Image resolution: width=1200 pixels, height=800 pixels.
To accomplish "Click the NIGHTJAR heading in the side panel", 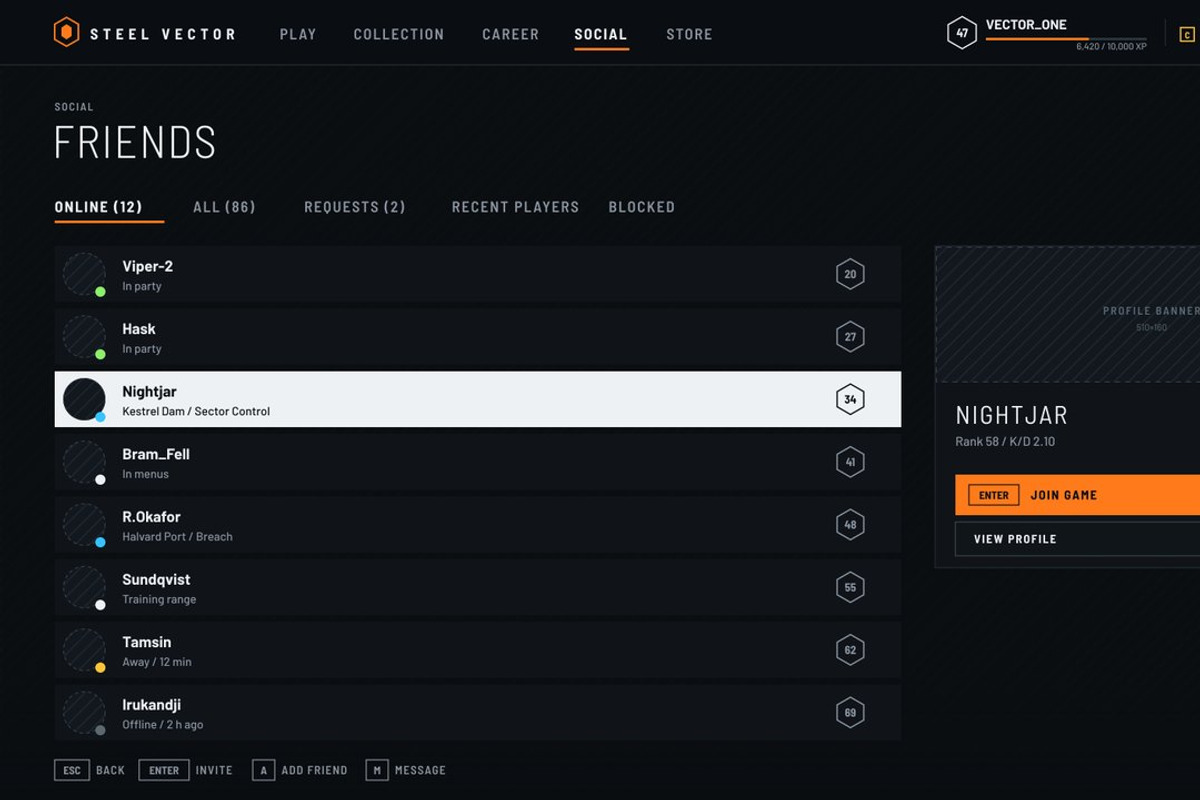I will point(1012,415).
